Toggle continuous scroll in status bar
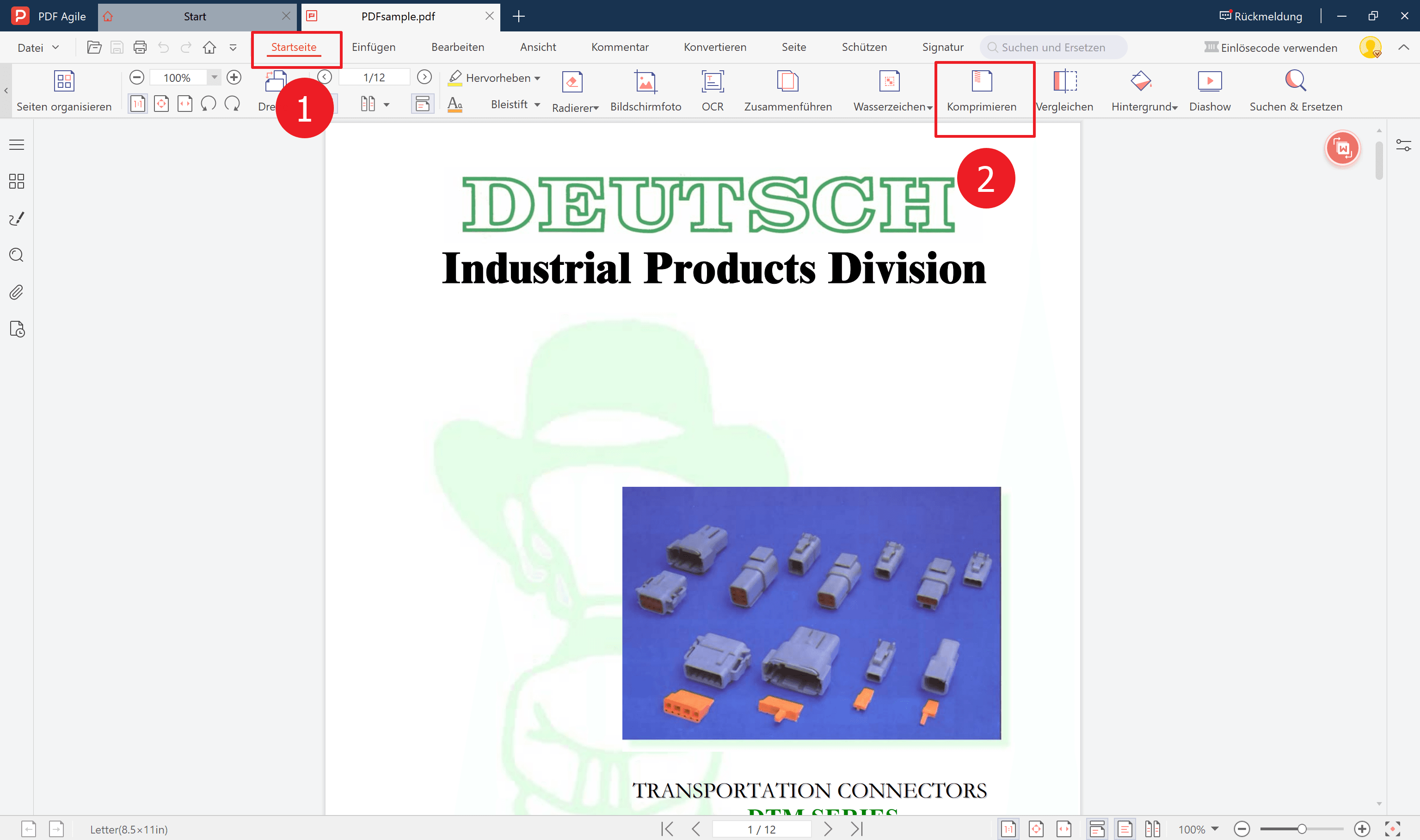This screenshot has width=1420, height=840. tap(1097, 829)
